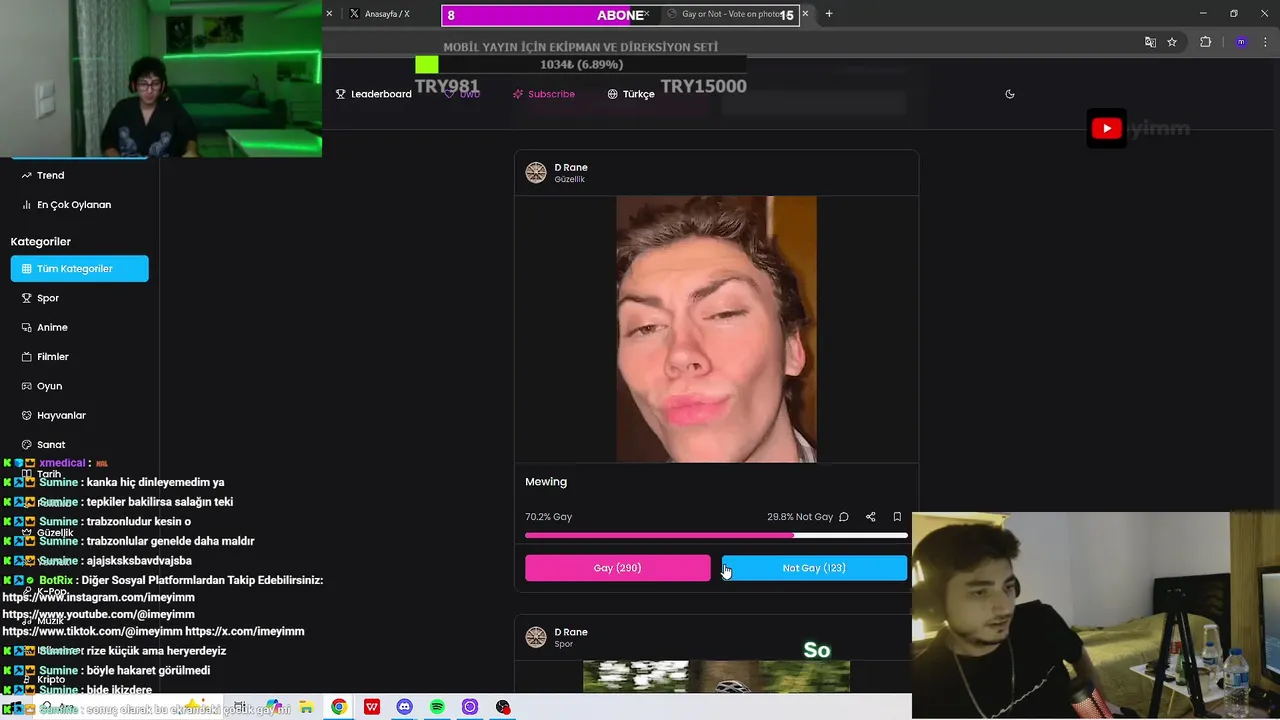The image size is (1280, 720).
Task: Click Chrome icon in taskbar
Action: click(339, 707)
